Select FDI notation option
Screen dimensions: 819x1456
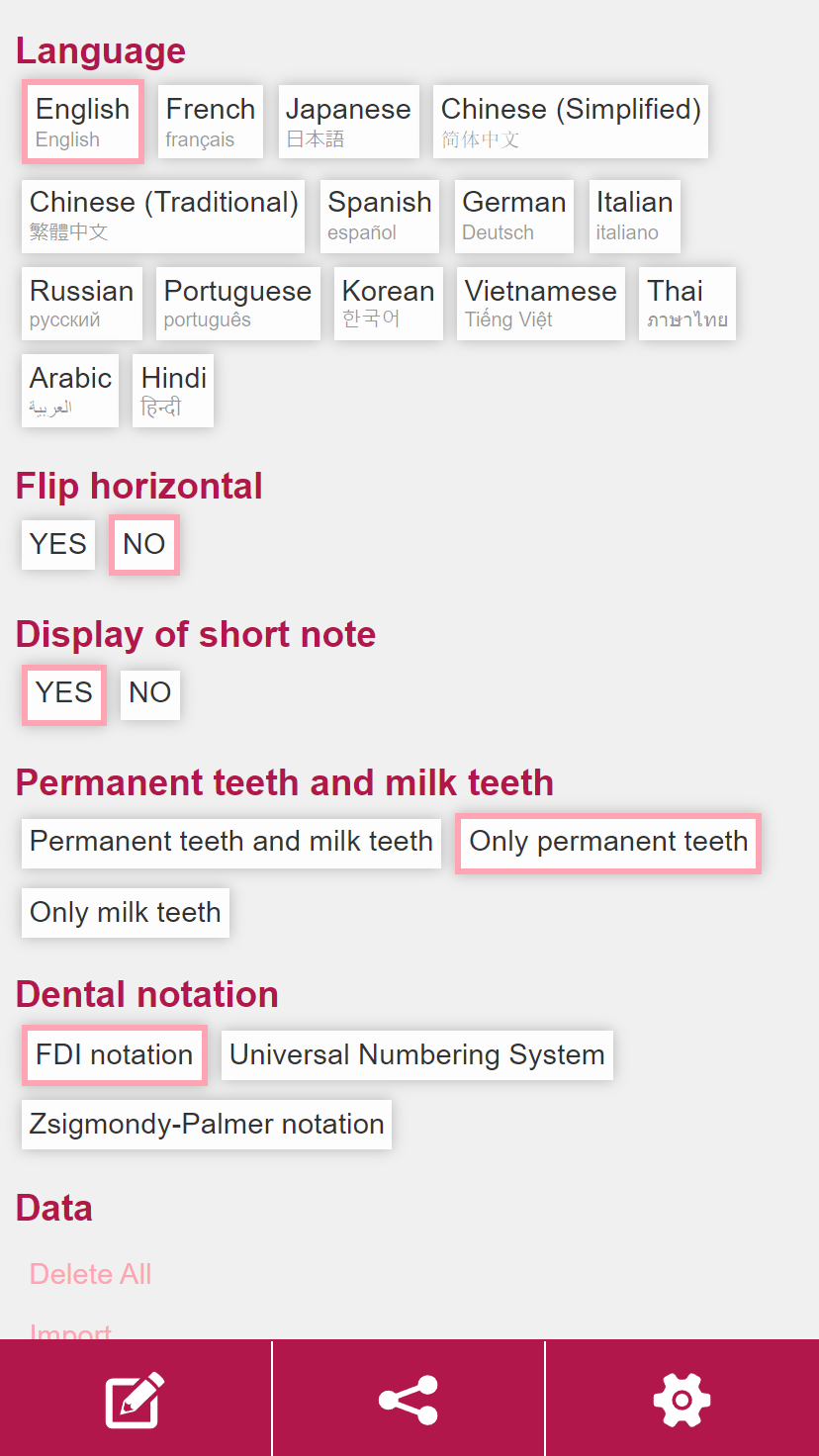tap(115, 1055)
